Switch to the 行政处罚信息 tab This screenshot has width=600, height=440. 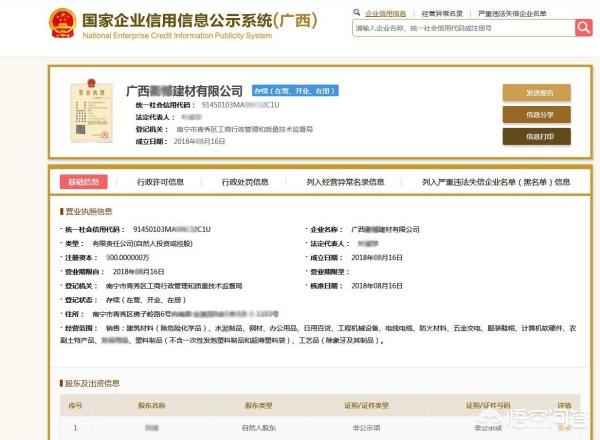245,182
